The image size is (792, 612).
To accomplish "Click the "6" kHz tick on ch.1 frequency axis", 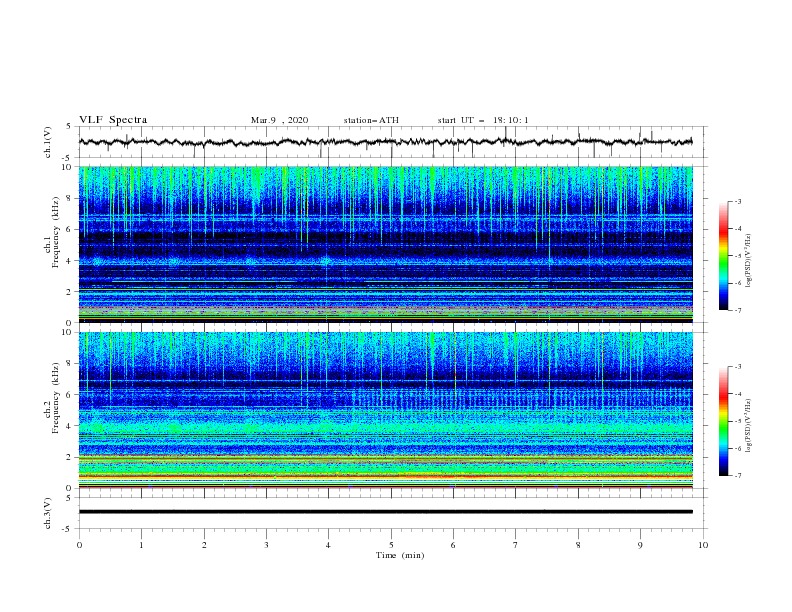I will point(70,229).
